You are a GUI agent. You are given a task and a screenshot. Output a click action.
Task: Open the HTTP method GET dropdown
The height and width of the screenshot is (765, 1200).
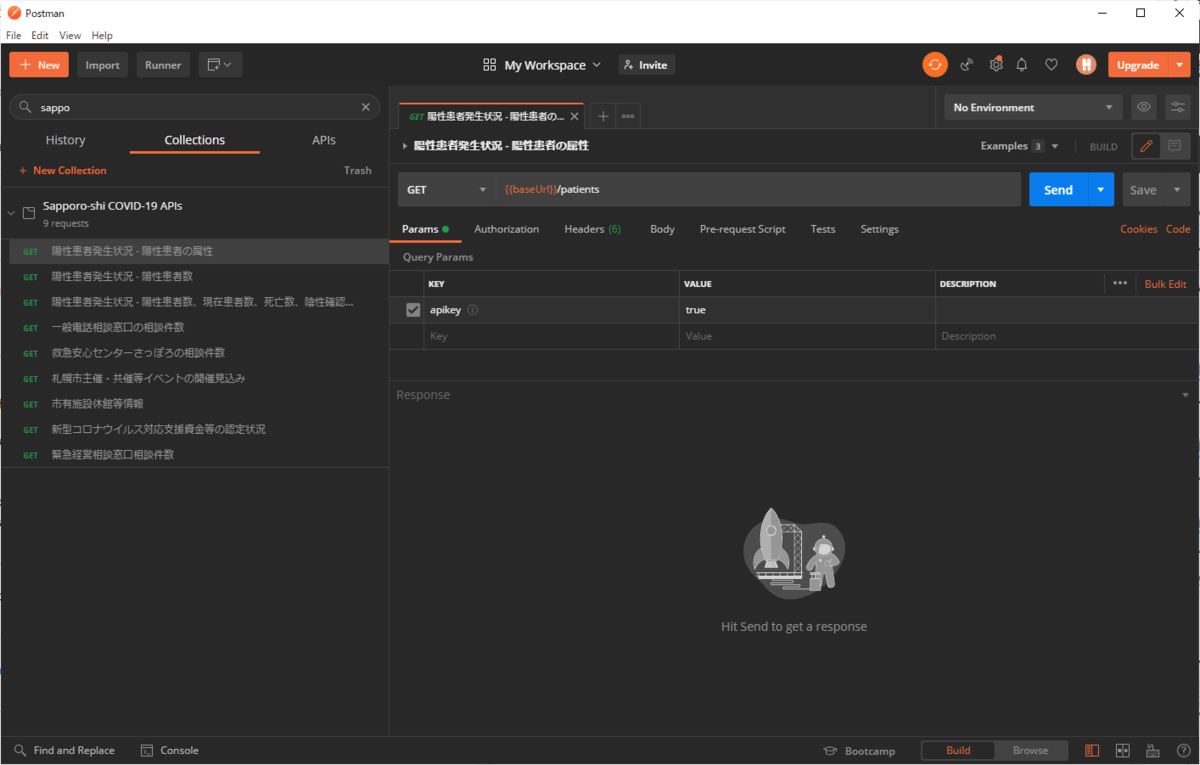(446, 190)
